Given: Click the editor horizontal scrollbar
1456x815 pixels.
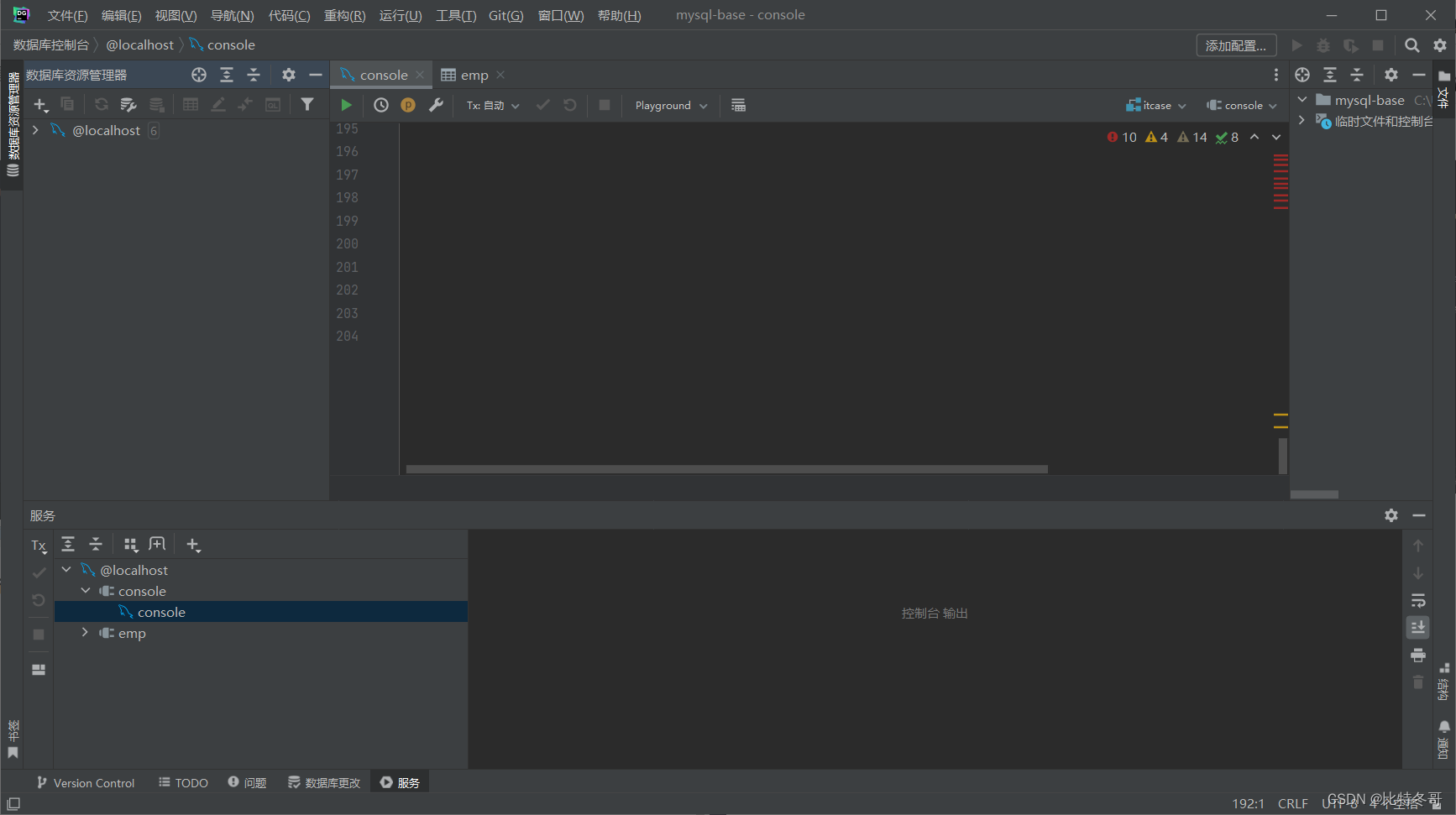Looking at the screenshot, I should pos(726,469).
